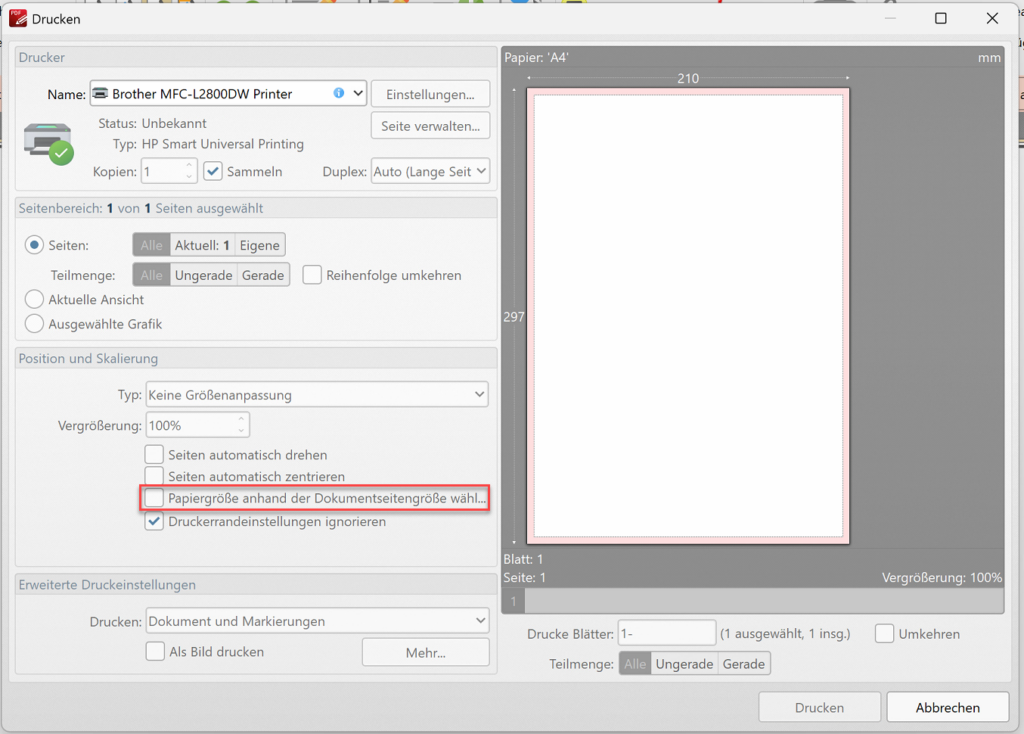Click the Drucke Blätter input field
The height and width of the screenshot is (734, 1024).
coord(666,633)
